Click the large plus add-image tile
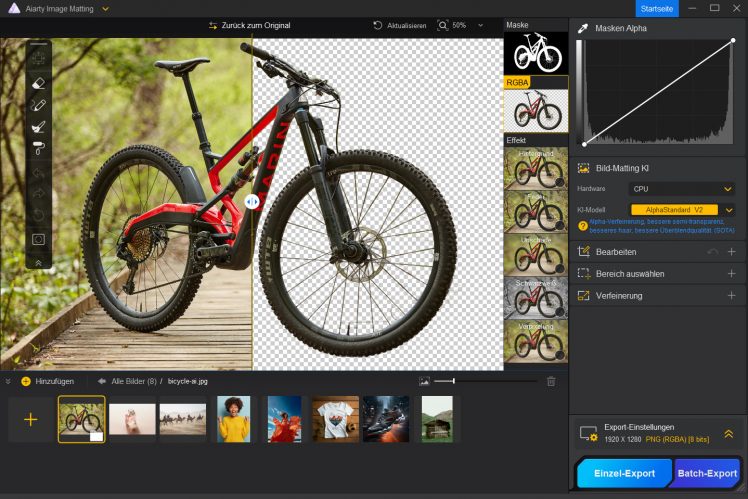Image resolution: width=748 pixels, height=499 pixels. [x=31, y=419]
